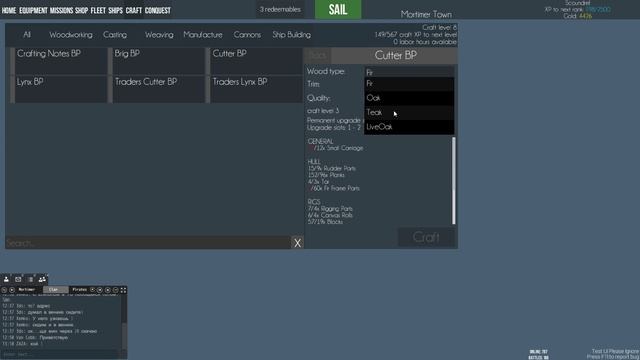Click the third round icon right of the Pirates chat tab
Viewport: 640px width, 360px height.
tap(108, 290)
